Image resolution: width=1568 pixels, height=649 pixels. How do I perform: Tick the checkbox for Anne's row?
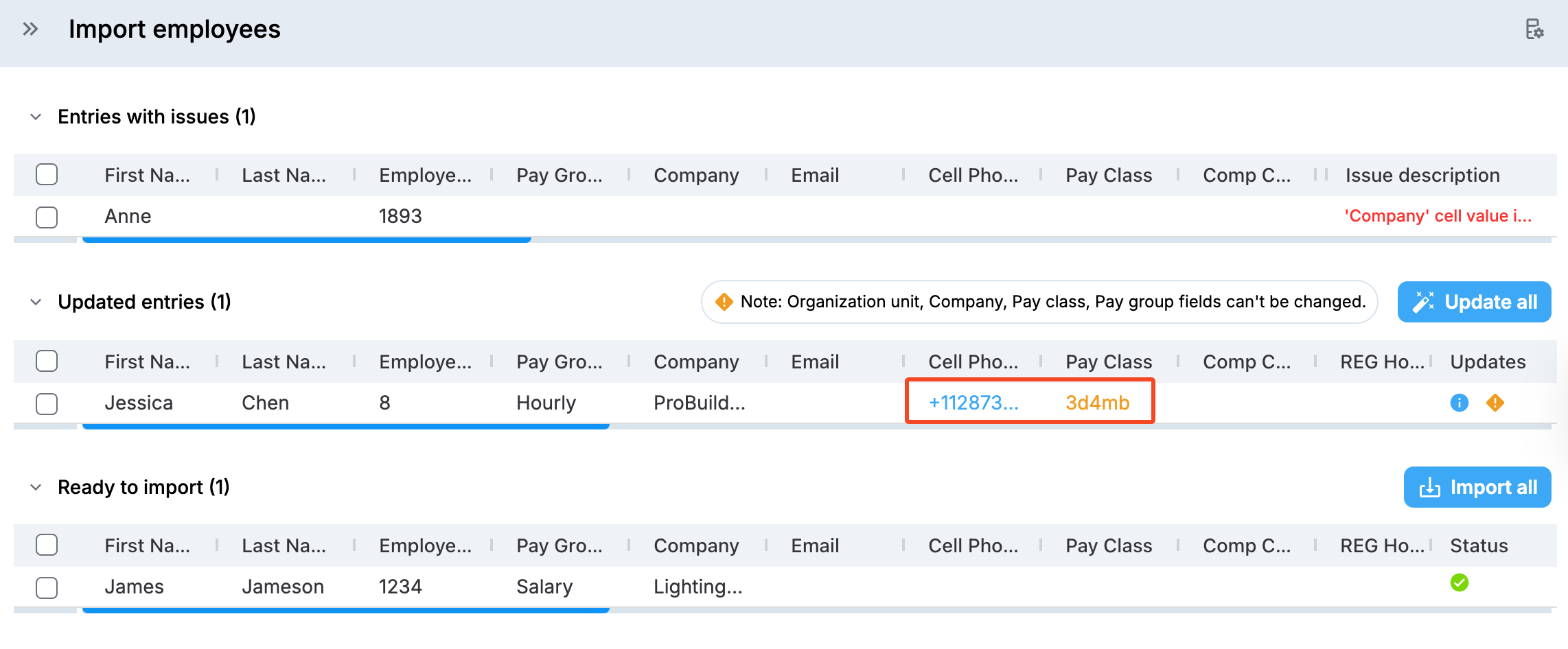(x=47, y=217)
